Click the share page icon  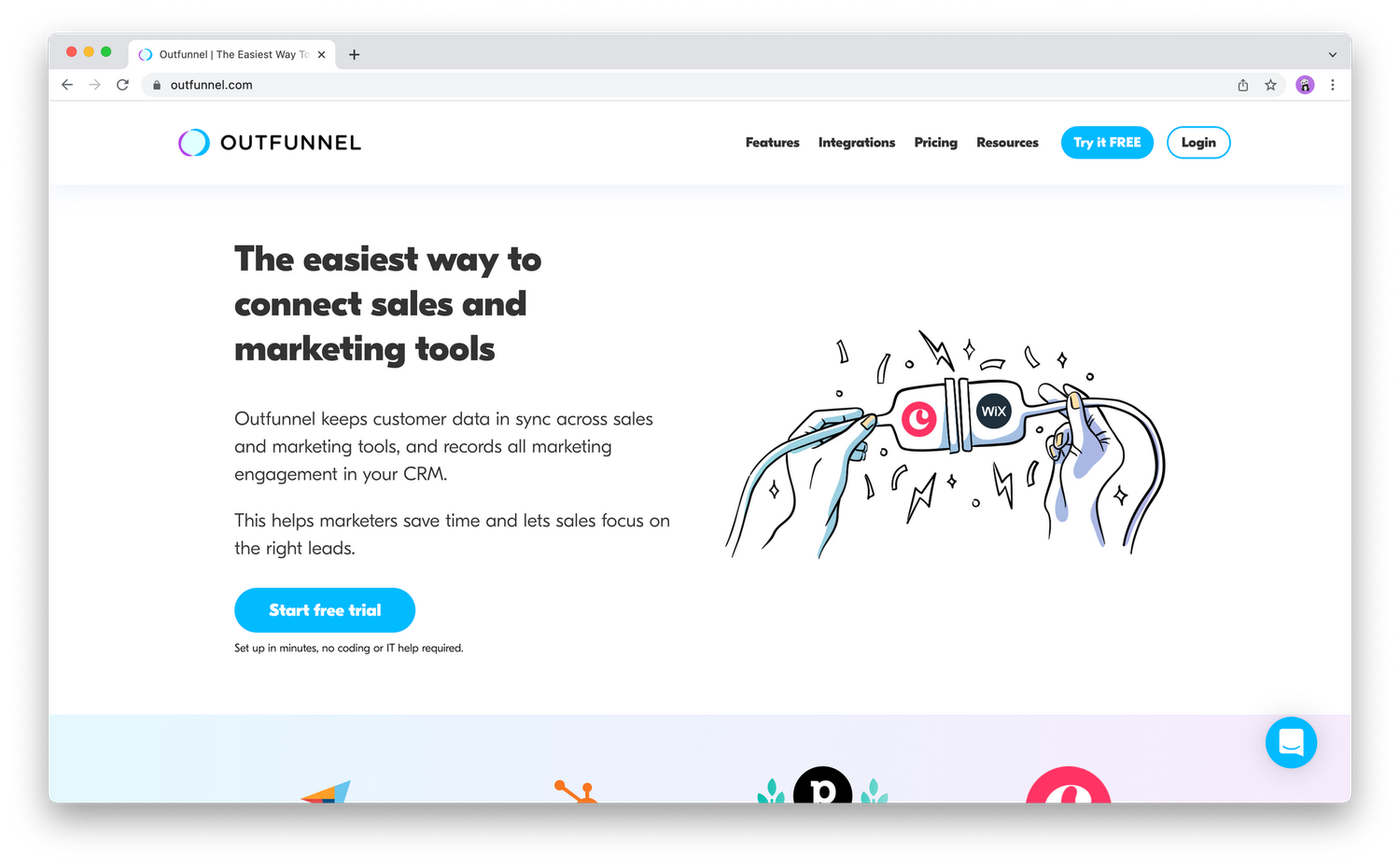coord(1243,85)
